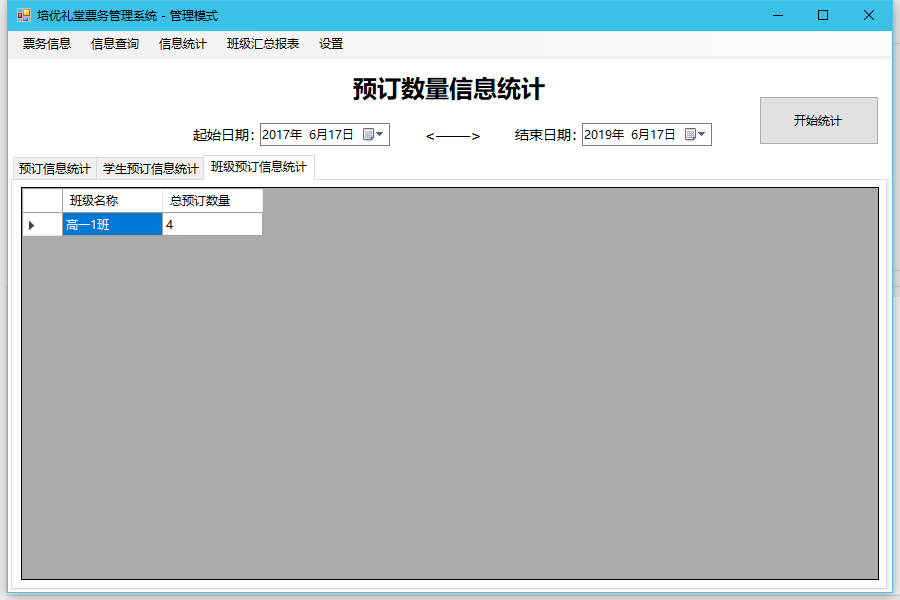Viewport: 900px width, 600px height.
Task: Maximize the application window
Action: pyautogui.click(x=823, y=15)
